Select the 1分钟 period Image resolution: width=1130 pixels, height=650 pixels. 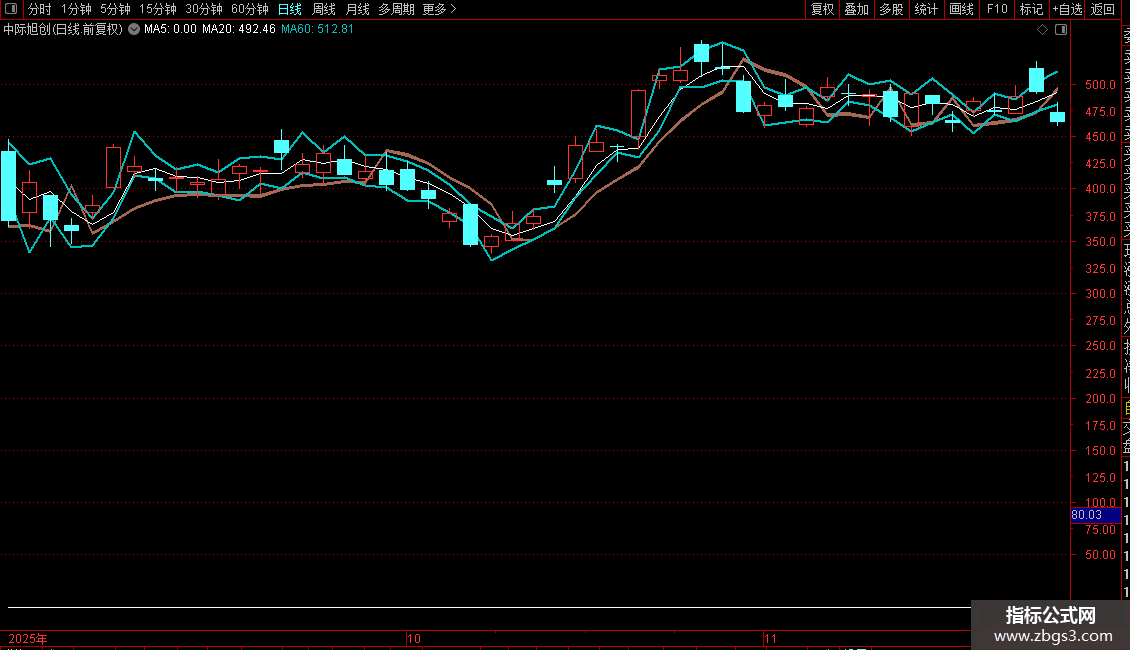coord(76,9)
